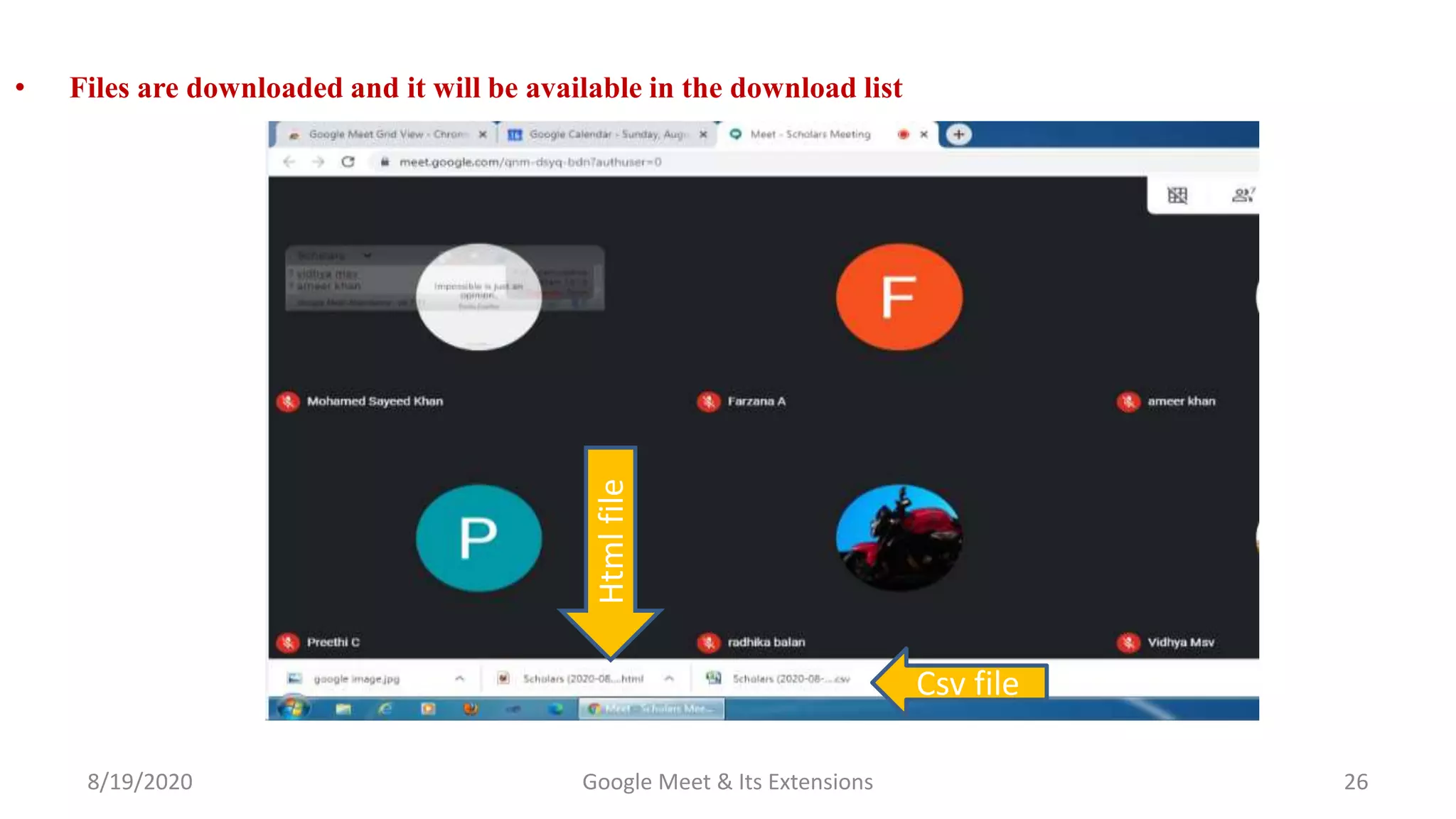Click the grid view toggle icon in Meet
The image size is (1456, 819).
click(x=1177, y=195)
